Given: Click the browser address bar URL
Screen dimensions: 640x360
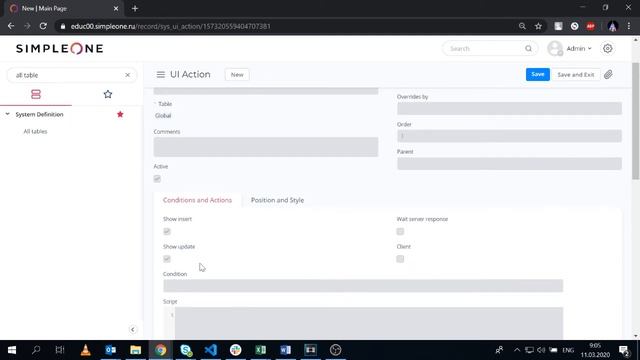Looking at the screenshot, I should [x=171, y=26].
